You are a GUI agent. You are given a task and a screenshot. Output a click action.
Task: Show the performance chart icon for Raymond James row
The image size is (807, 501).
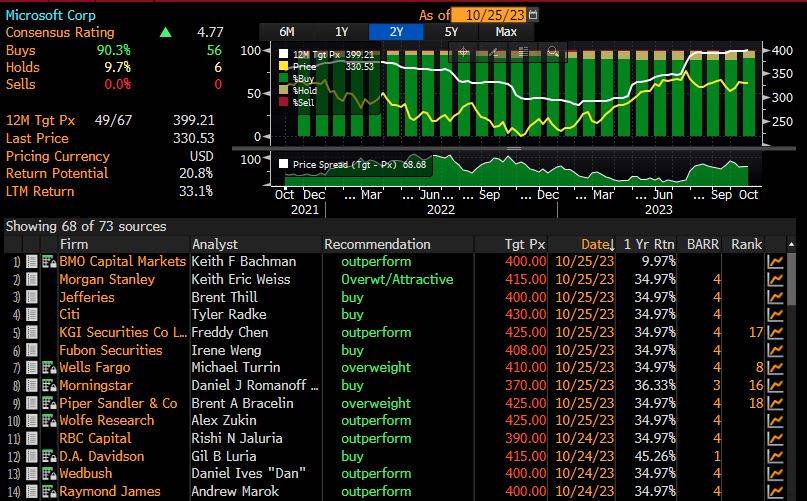(775, 492)
